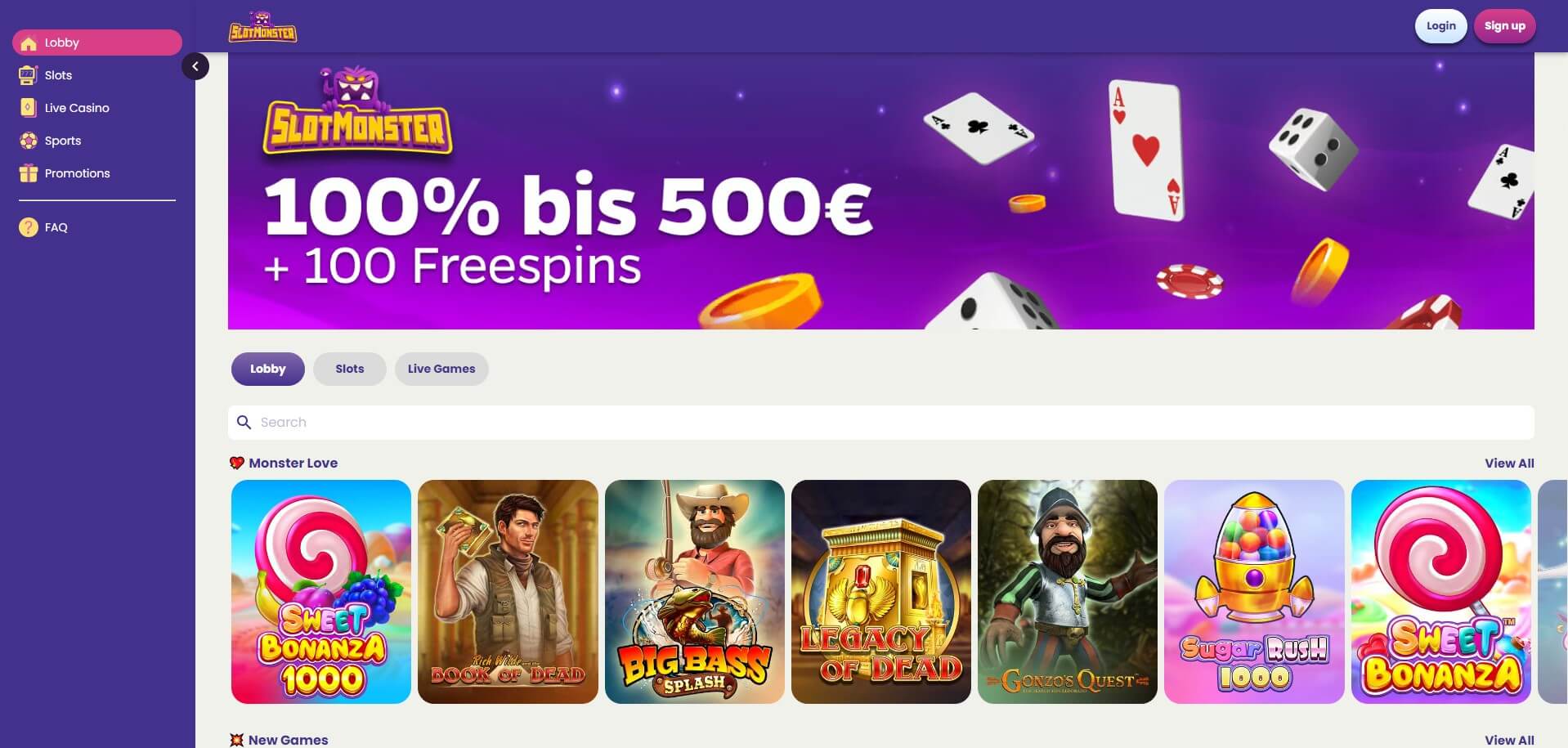
Task: Expand New Games with View All
Action: pos(1509,740)
